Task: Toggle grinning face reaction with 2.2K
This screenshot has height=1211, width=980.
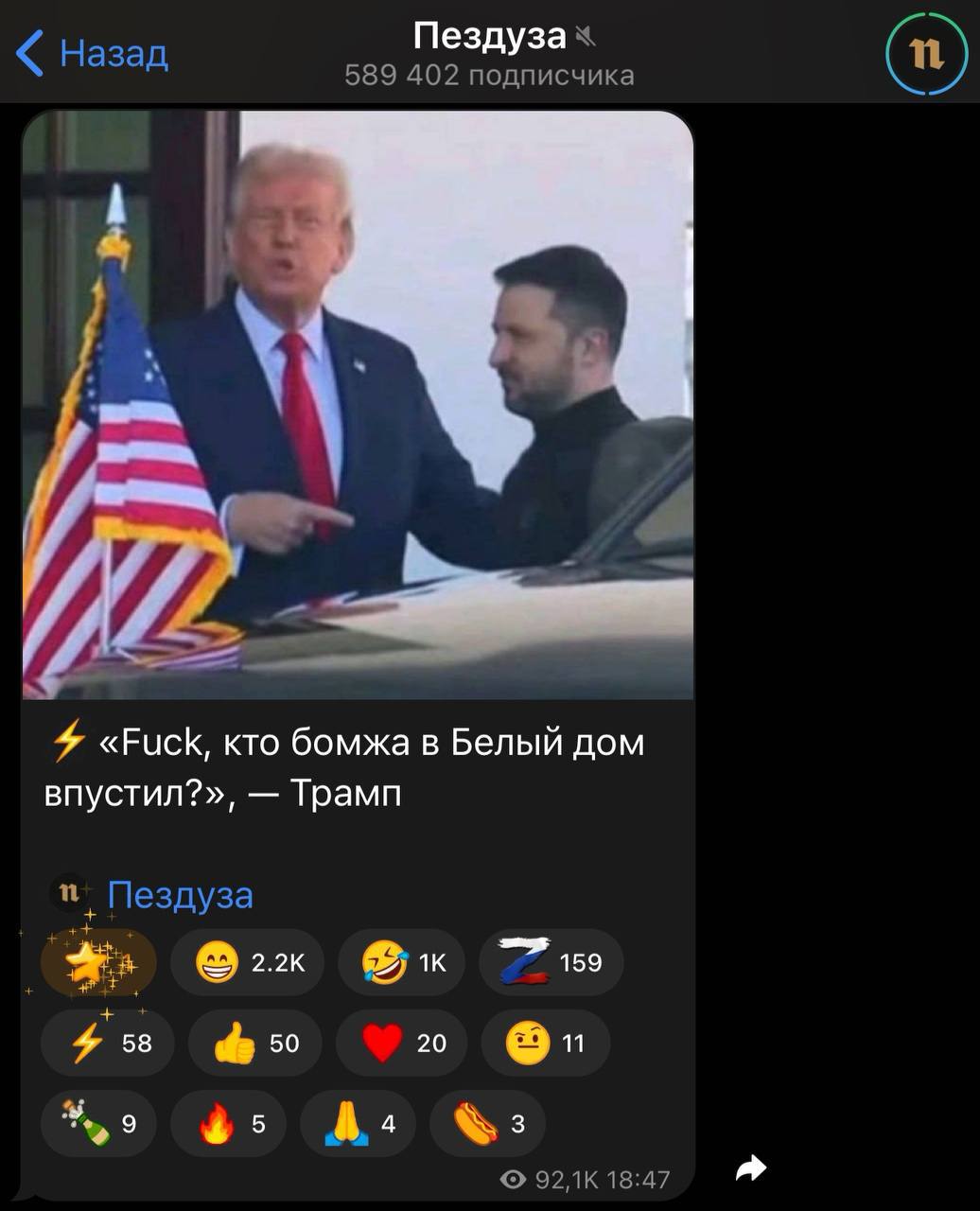Action: tap(247, 962)
